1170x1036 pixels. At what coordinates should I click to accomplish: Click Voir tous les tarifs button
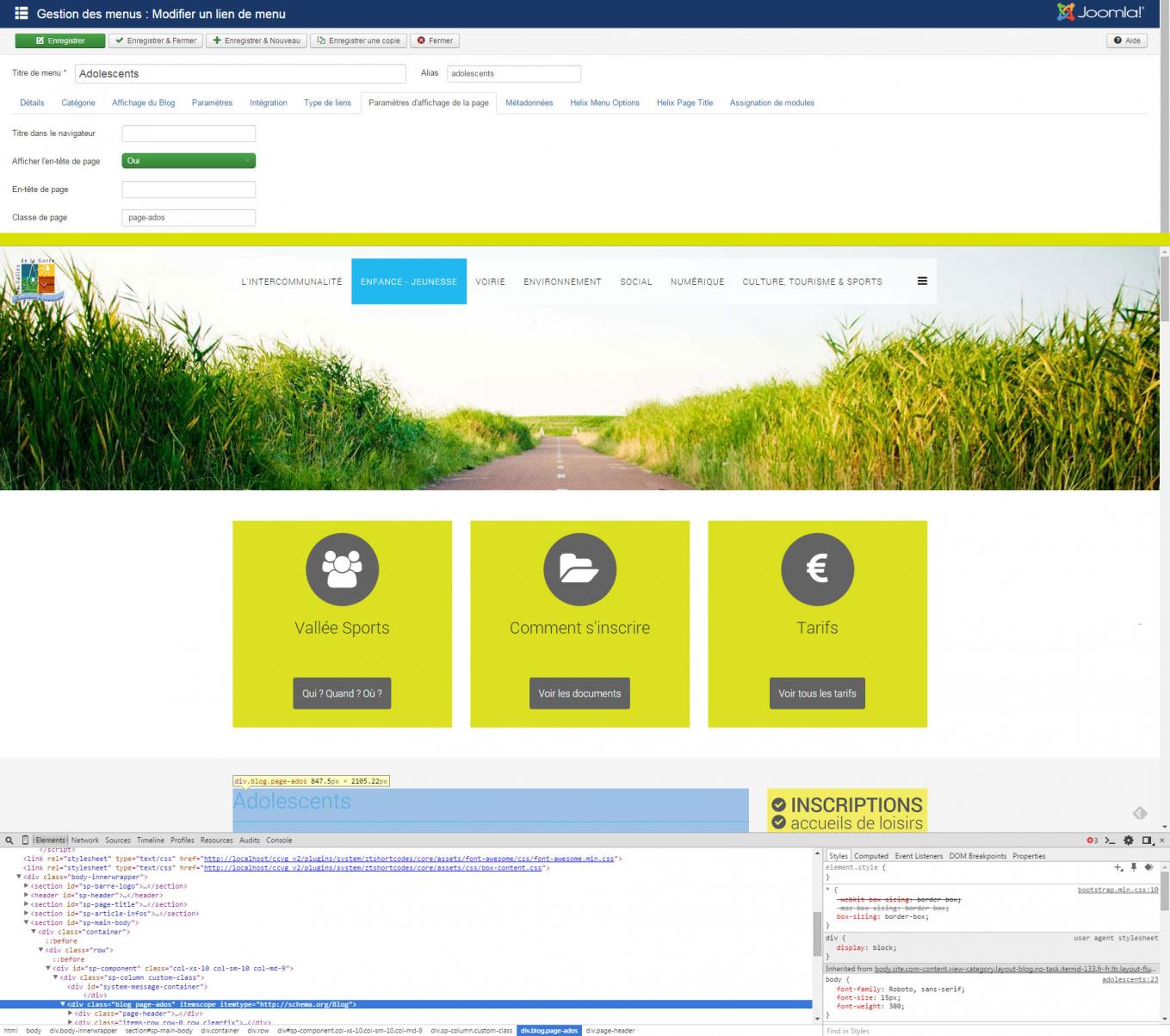(x=817, y=693)
